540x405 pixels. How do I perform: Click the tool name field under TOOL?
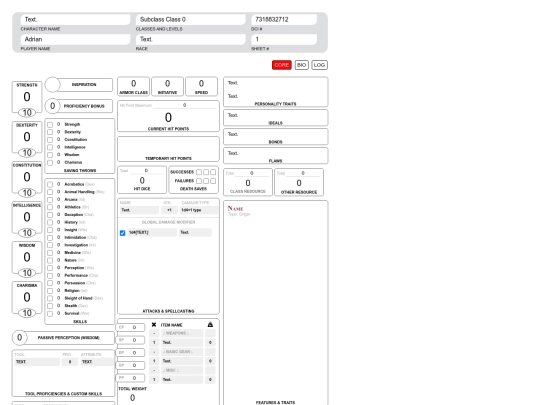click(x=37, y=362)
